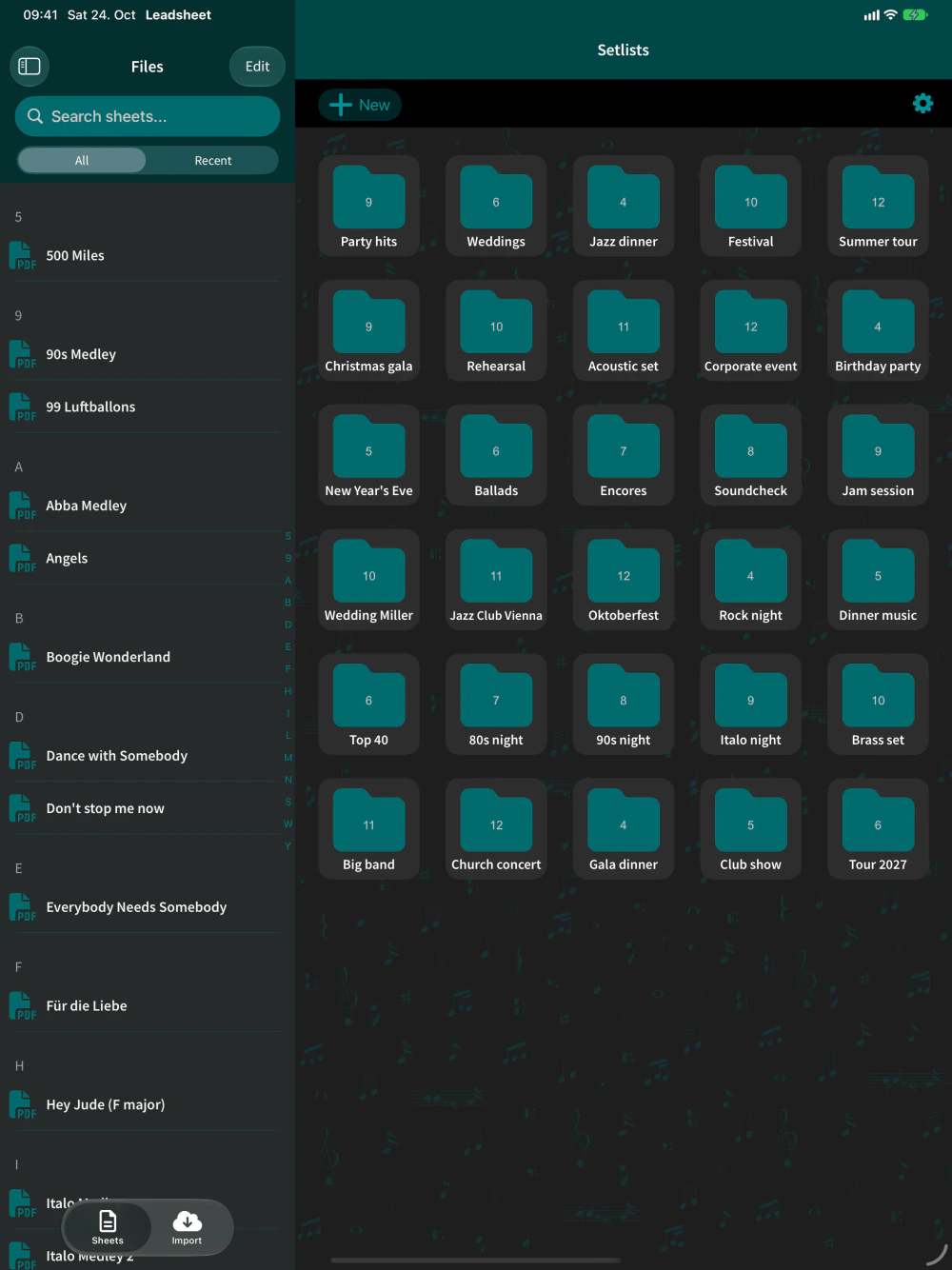This screenshot has height=1270, width=952.
Task: Open the Gala dinner setlist
Action: (x=624, y=830)
